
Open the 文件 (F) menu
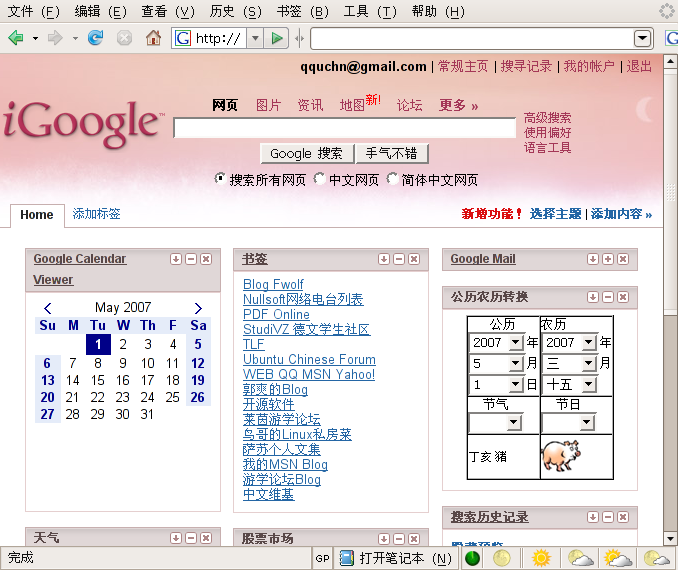point(33,11)
